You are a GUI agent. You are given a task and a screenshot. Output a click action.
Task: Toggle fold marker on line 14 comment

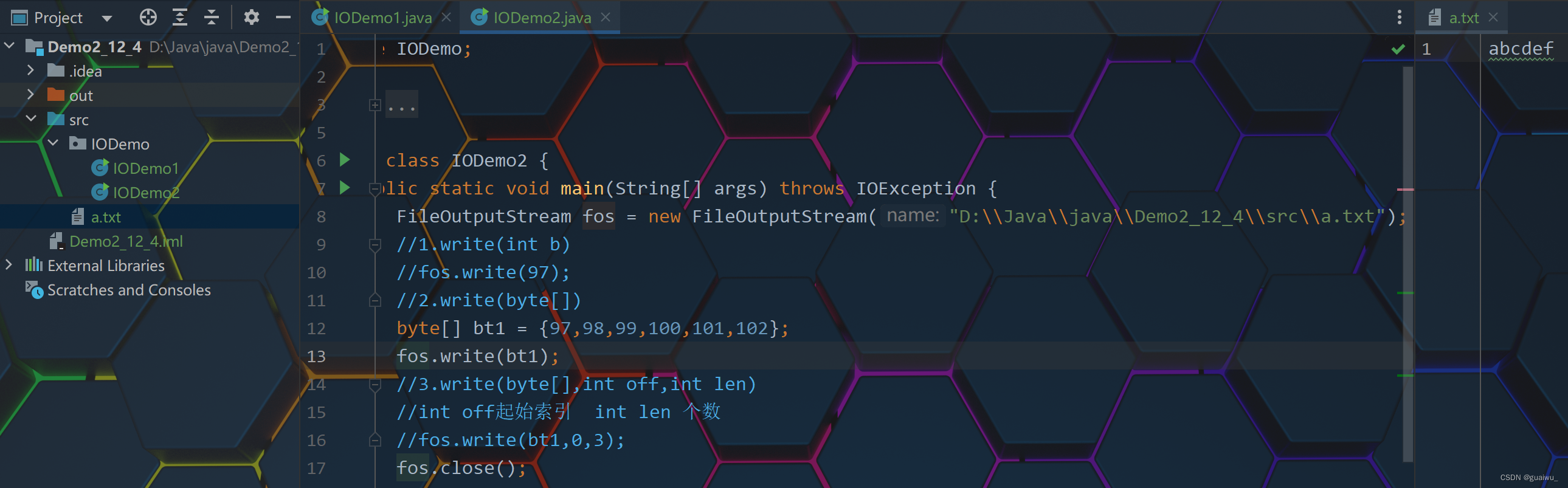pyautogui.click(x=375, y=385)
